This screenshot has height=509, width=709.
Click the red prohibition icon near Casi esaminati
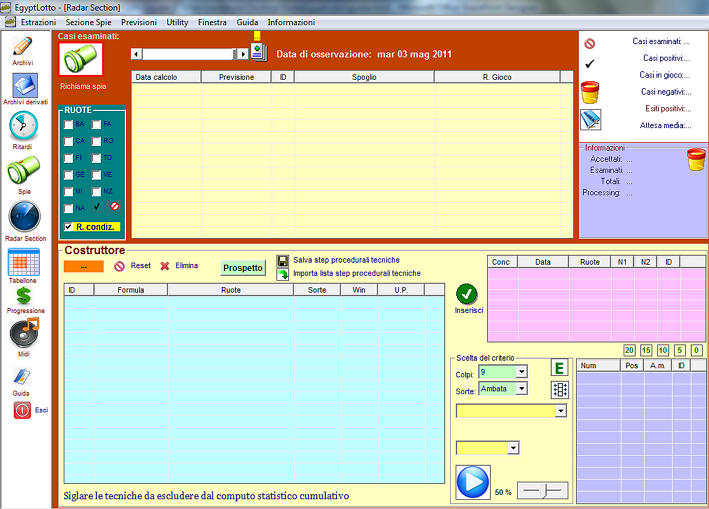[590, 43]
